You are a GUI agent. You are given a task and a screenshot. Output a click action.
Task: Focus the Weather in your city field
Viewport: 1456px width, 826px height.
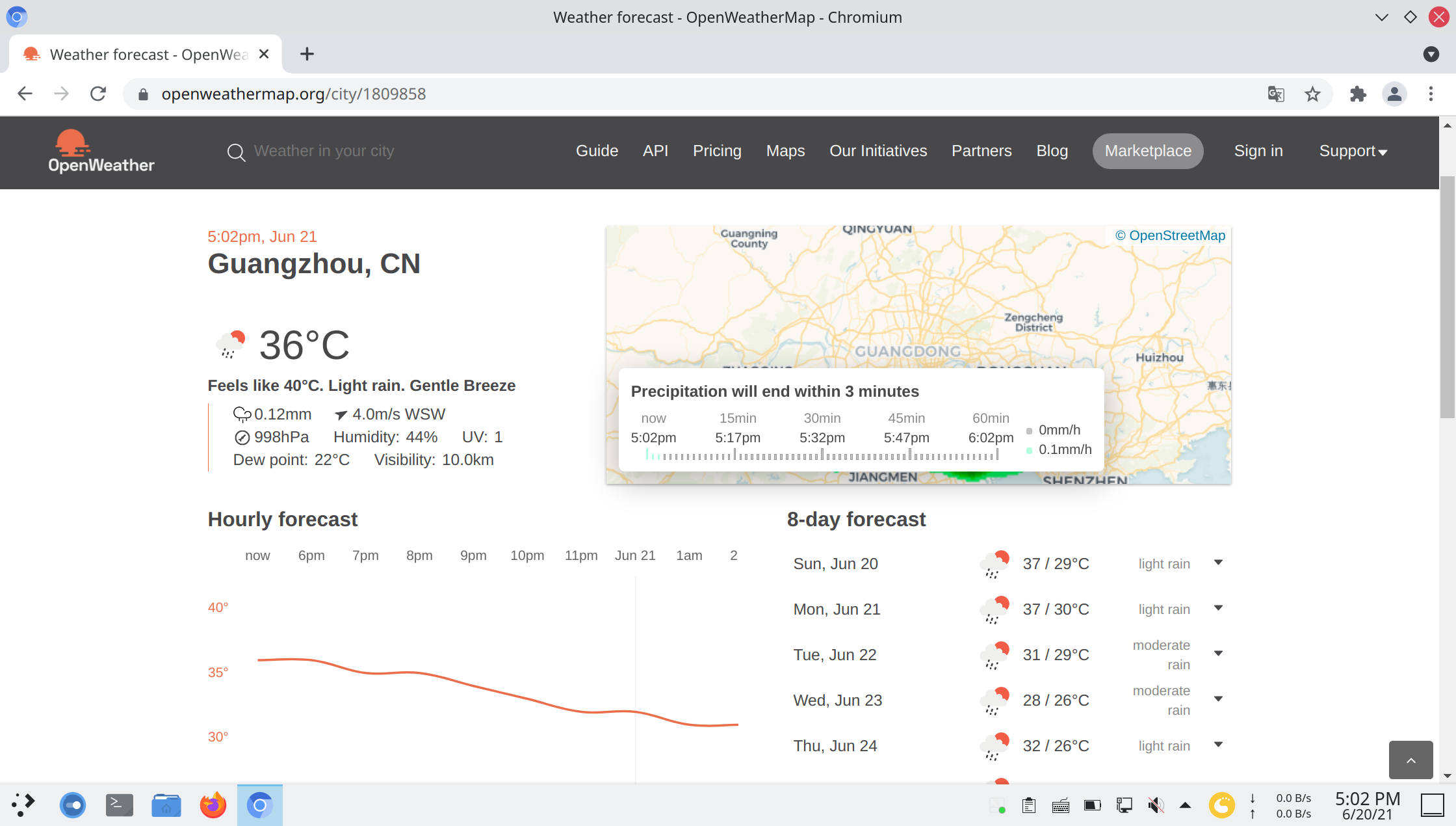point(324,152)
